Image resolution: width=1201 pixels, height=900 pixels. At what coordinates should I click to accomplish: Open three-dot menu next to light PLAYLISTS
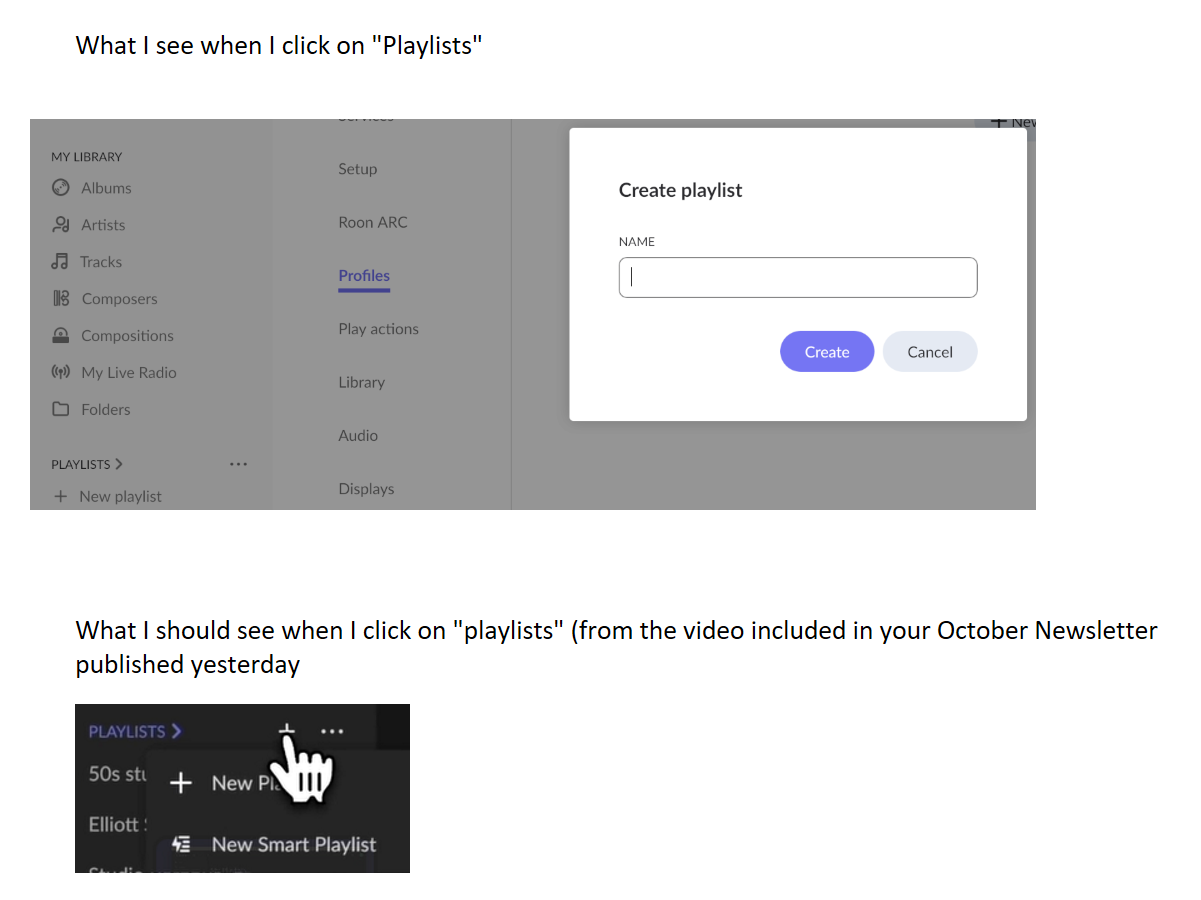238,464
